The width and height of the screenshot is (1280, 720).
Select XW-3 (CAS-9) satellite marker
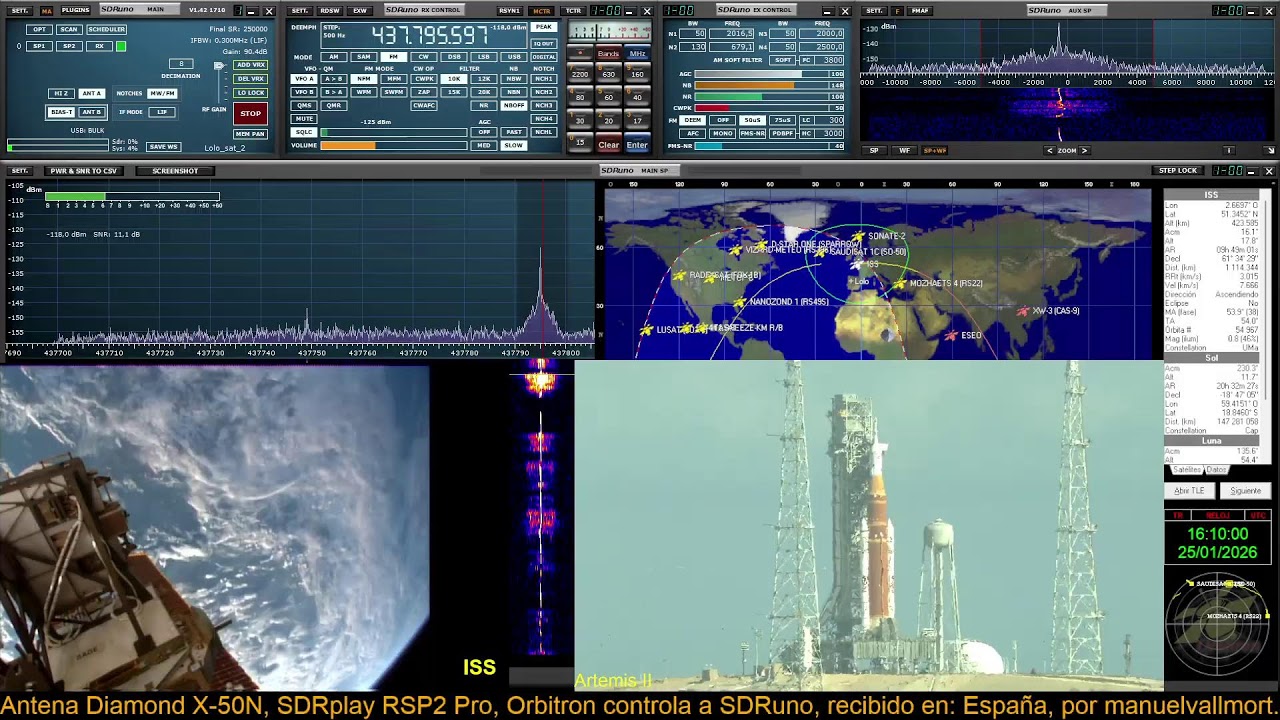1022,312
